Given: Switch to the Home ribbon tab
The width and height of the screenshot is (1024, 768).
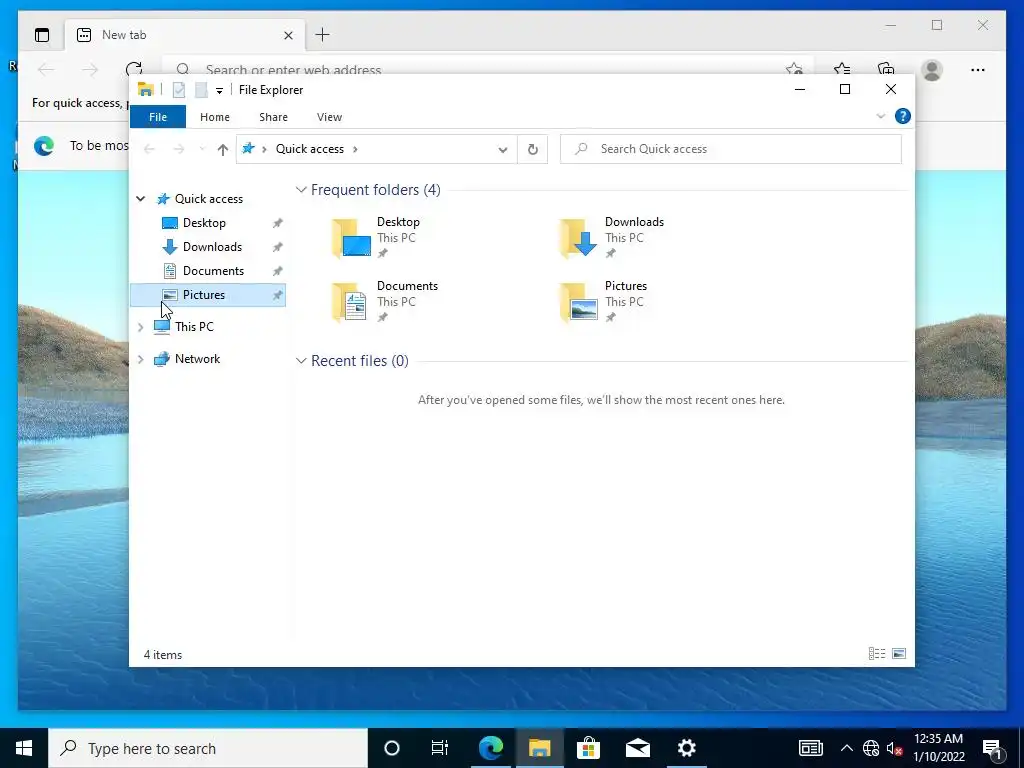Looking at the screenshot, I should [215, 117].
